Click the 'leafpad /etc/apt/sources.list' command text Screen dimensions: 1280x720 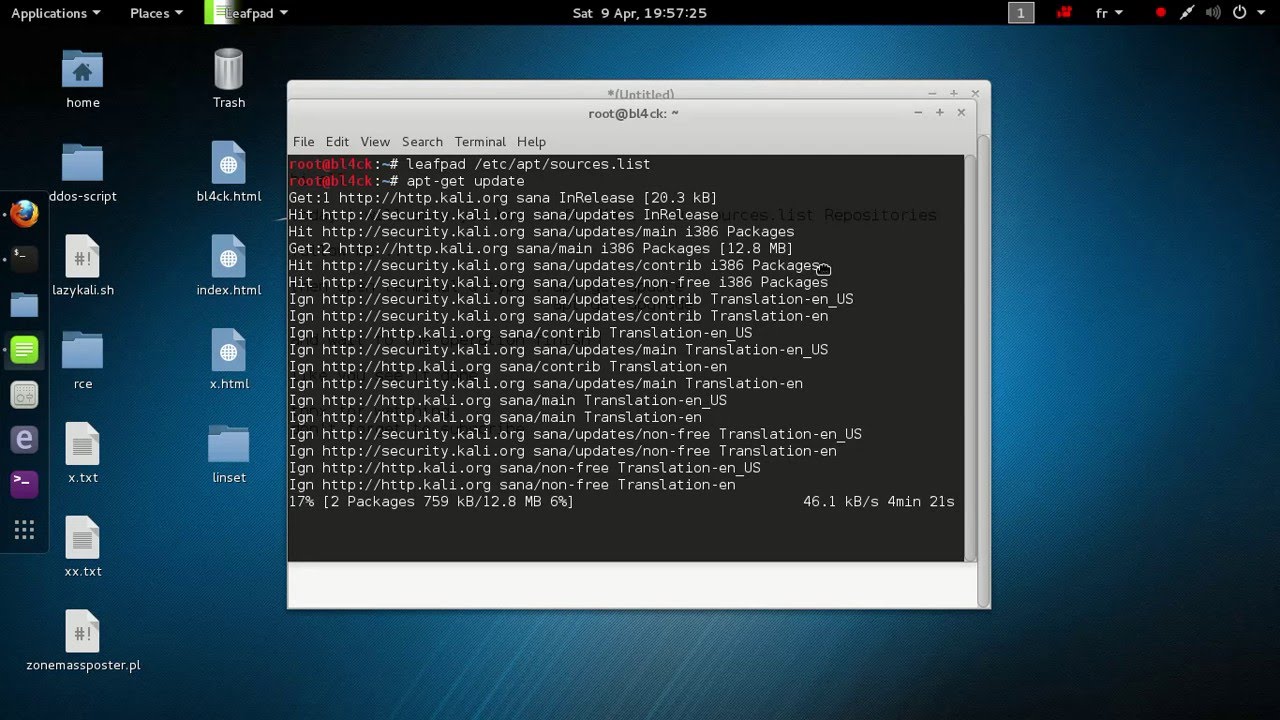click(x=528, y=164)
